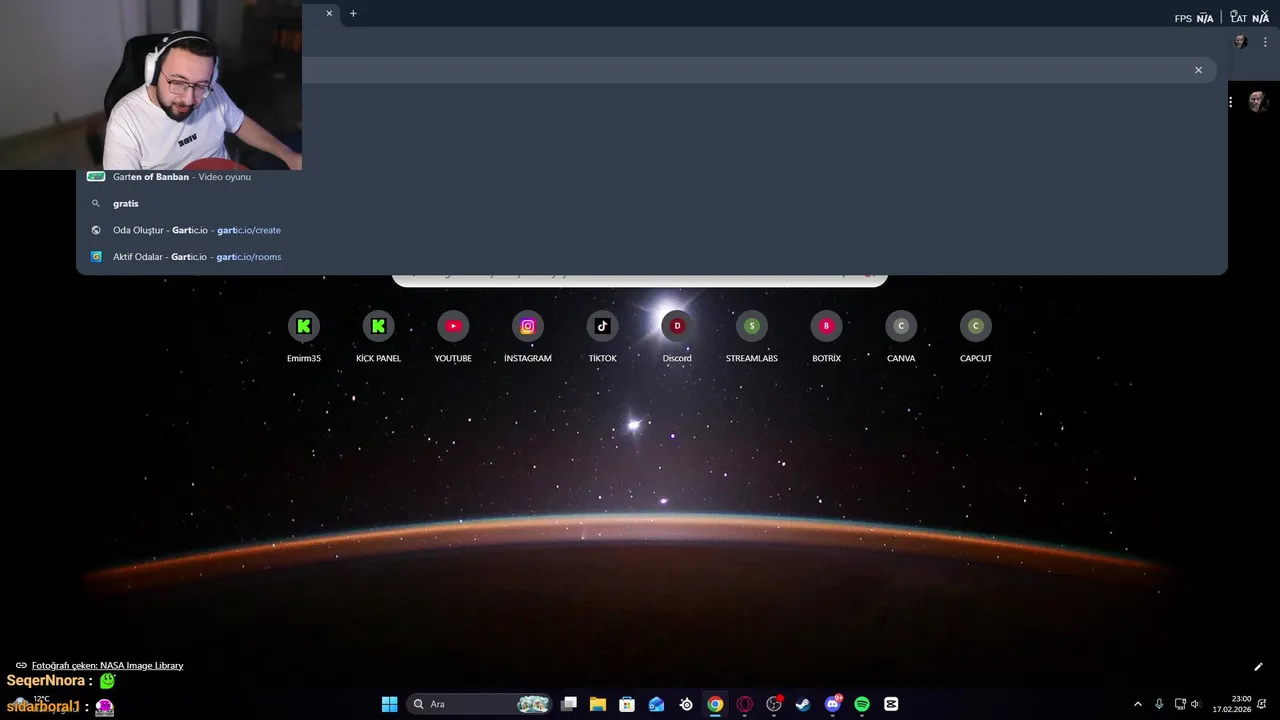Open the Chrome profile avatar in toolbar
1280x720 pixels.
point(1241,42)
